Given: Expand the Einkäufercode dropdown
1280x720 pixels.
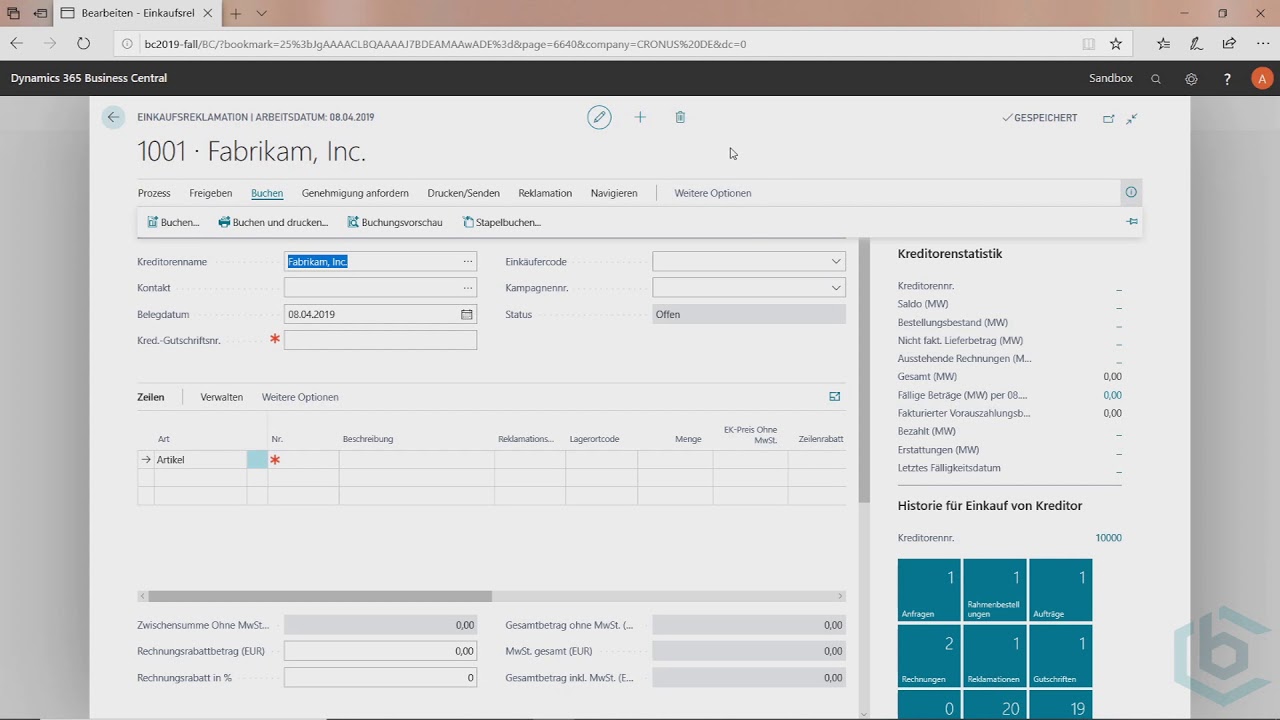Looking at the screenshot, I should pyautogui.click(x=836, y=262).
